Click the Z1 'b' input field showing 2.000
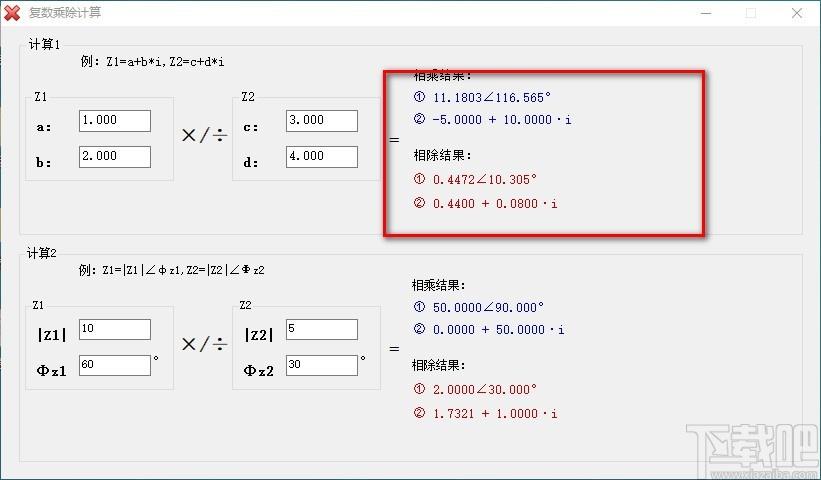Viewport: 821px width, 480px height. [x=115, y=157]
